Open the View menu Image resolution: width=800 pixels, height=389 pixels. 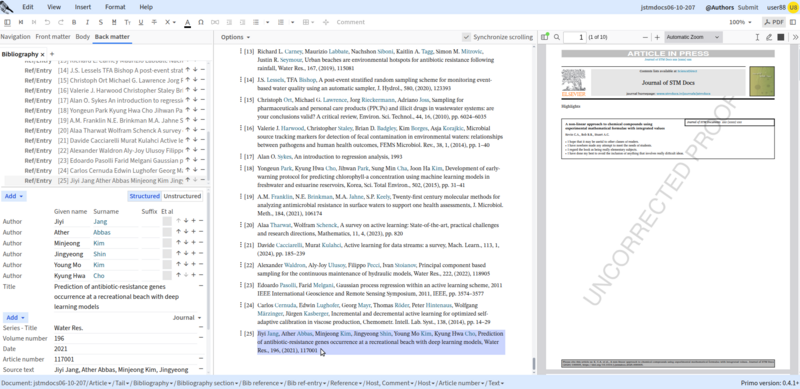click(54, 7)
